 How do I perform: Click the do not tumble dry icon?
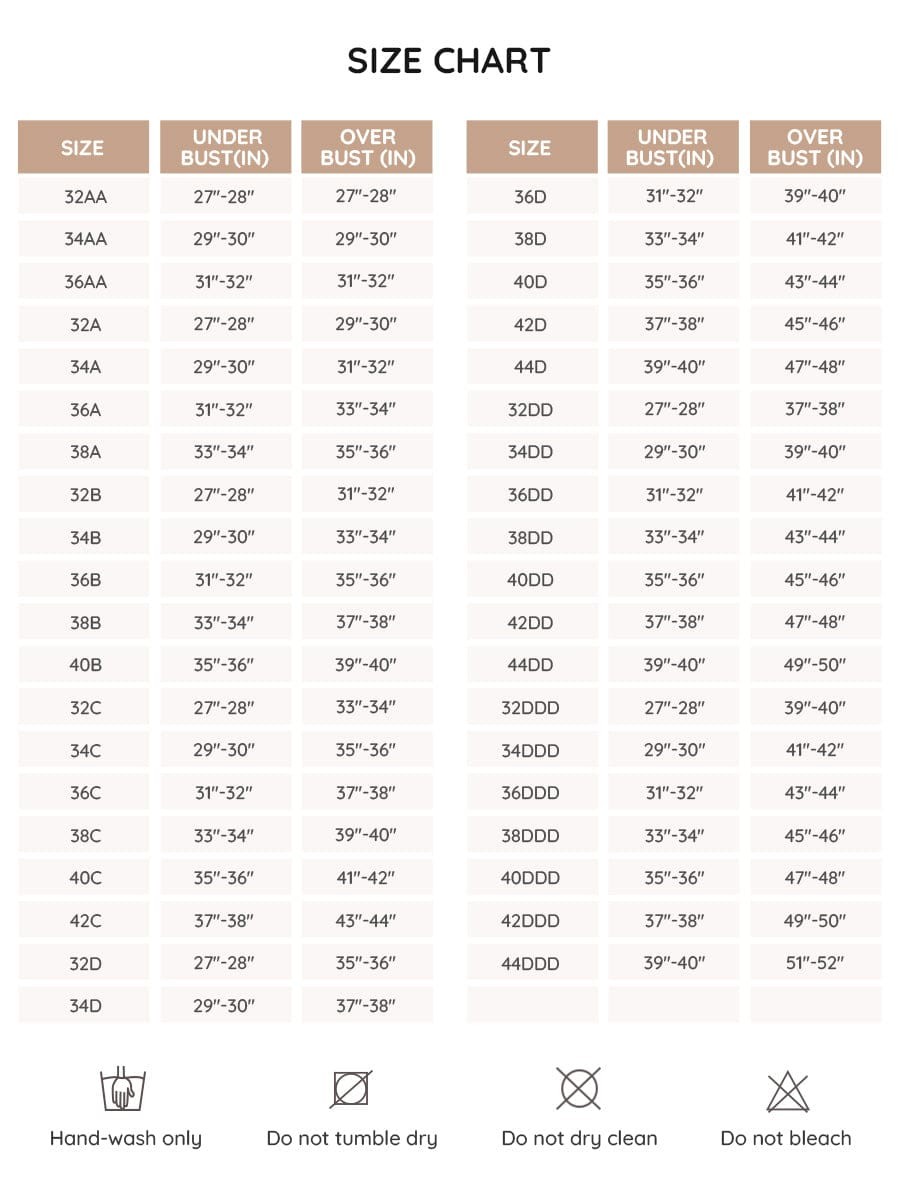[x=351, y=1089]
